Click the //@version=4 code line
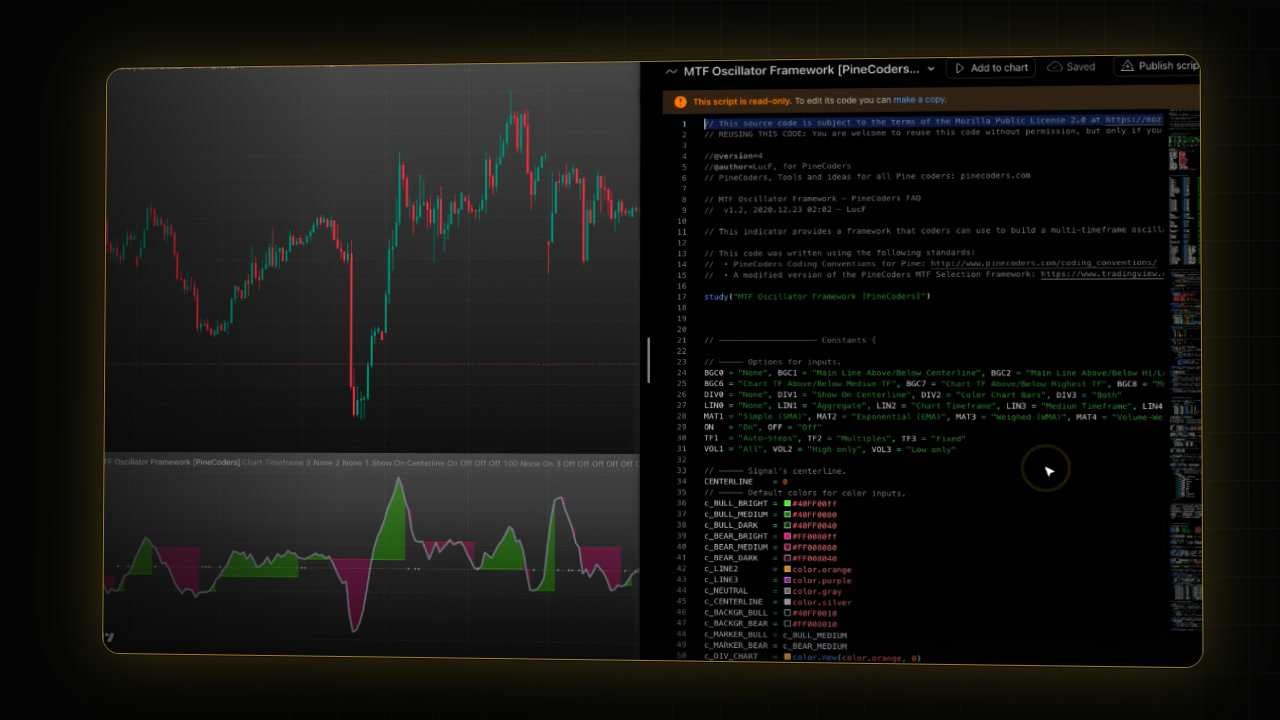The image size is (1280, 720). [733, 156]
